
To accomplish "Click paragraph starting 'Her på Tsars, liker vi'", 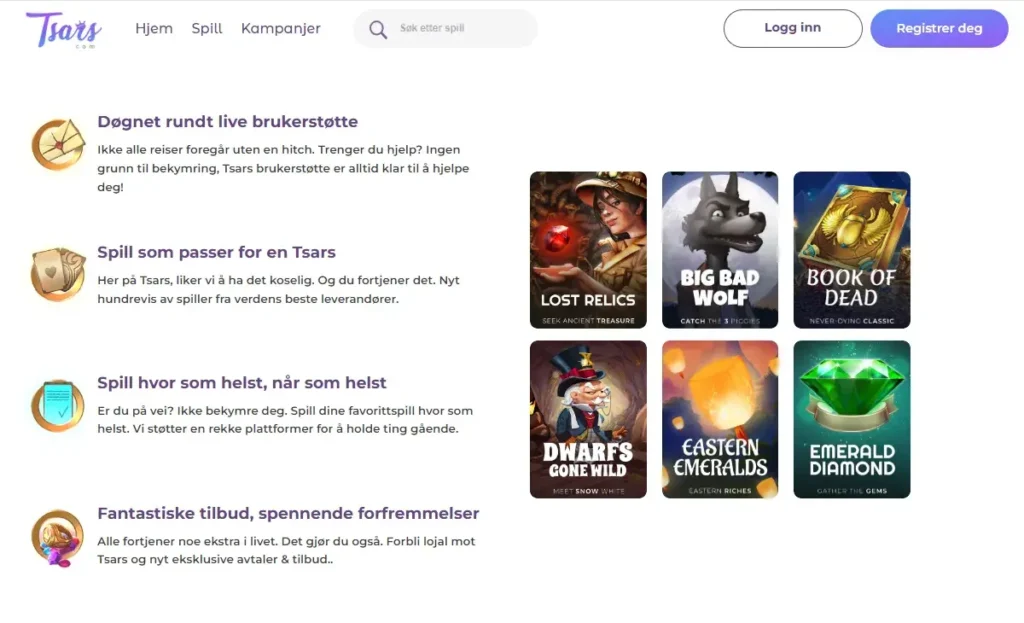I will coord(279,289).
